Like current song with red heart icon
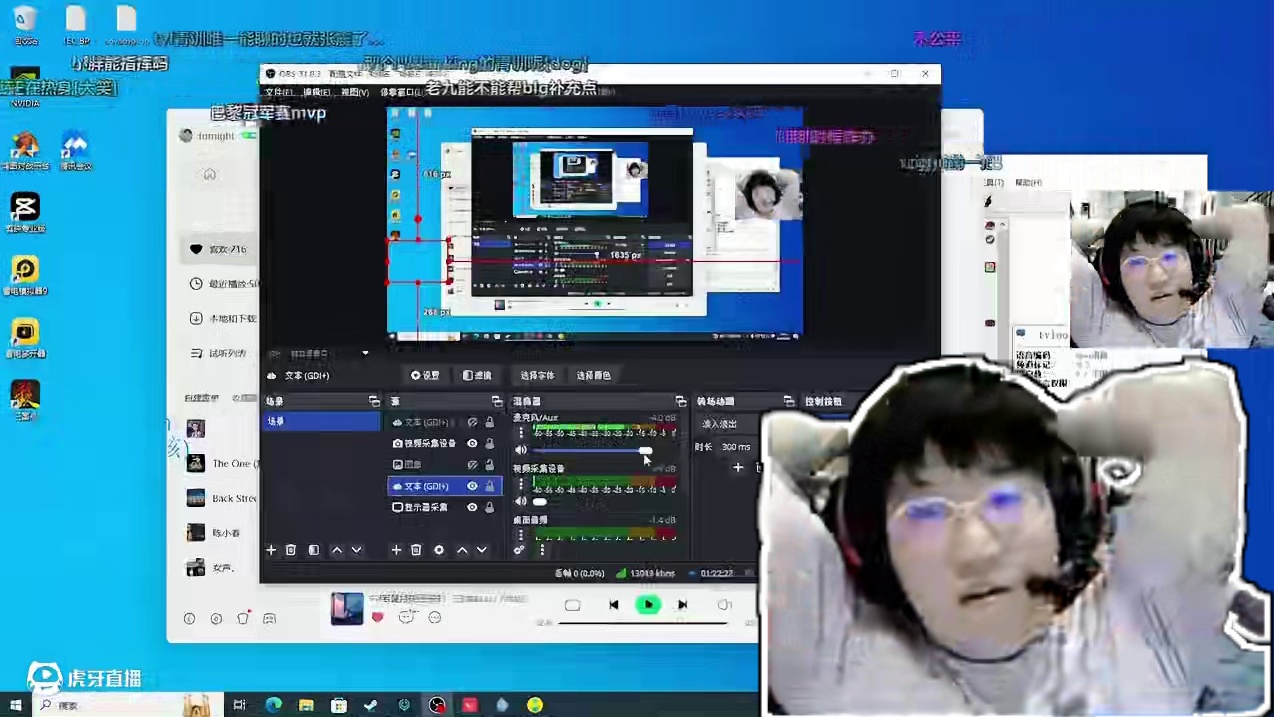This screenshot has width=1274, height=717. pyautogui.click(x=378, y=617)
